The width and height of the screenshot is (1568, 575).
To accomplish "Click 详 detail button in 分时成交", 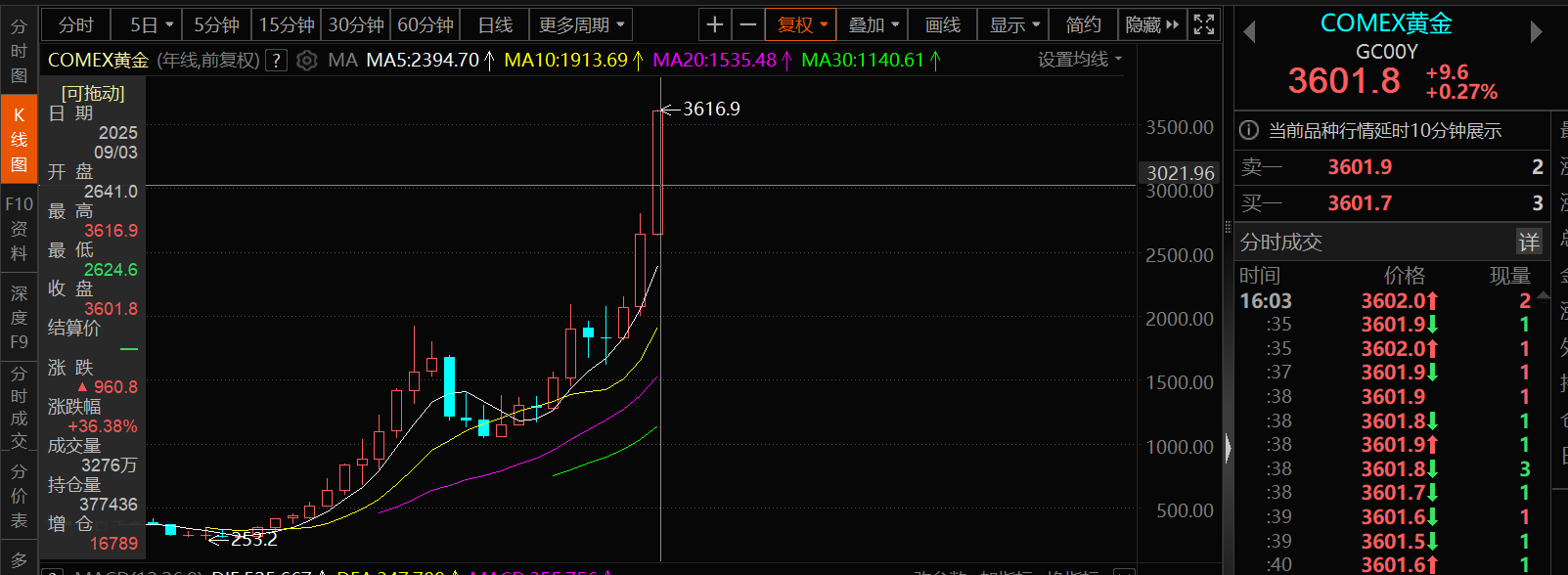I will coord(1529,242).
